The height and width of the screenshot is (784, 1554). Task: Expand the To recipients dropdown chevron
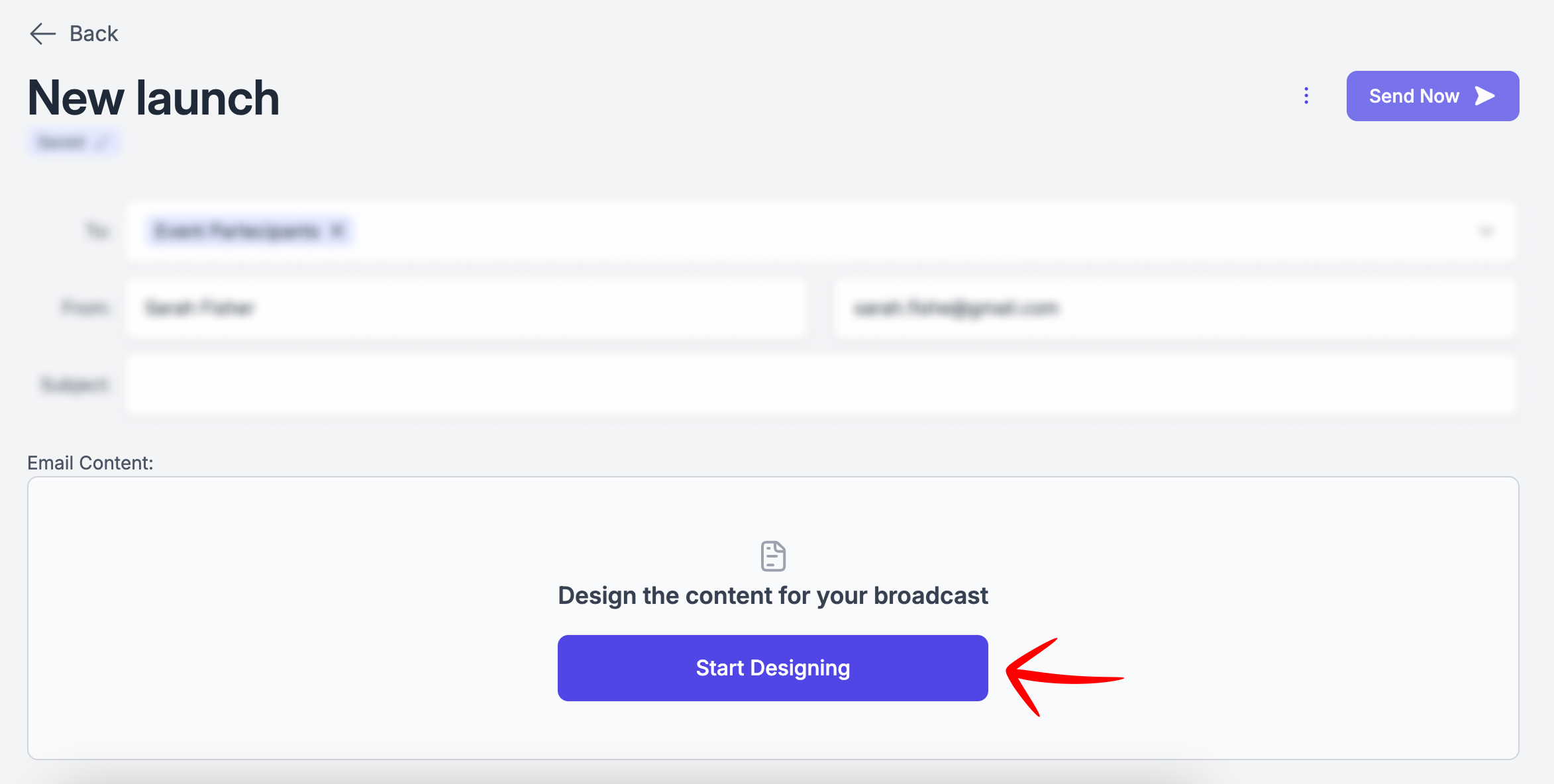1486,231
